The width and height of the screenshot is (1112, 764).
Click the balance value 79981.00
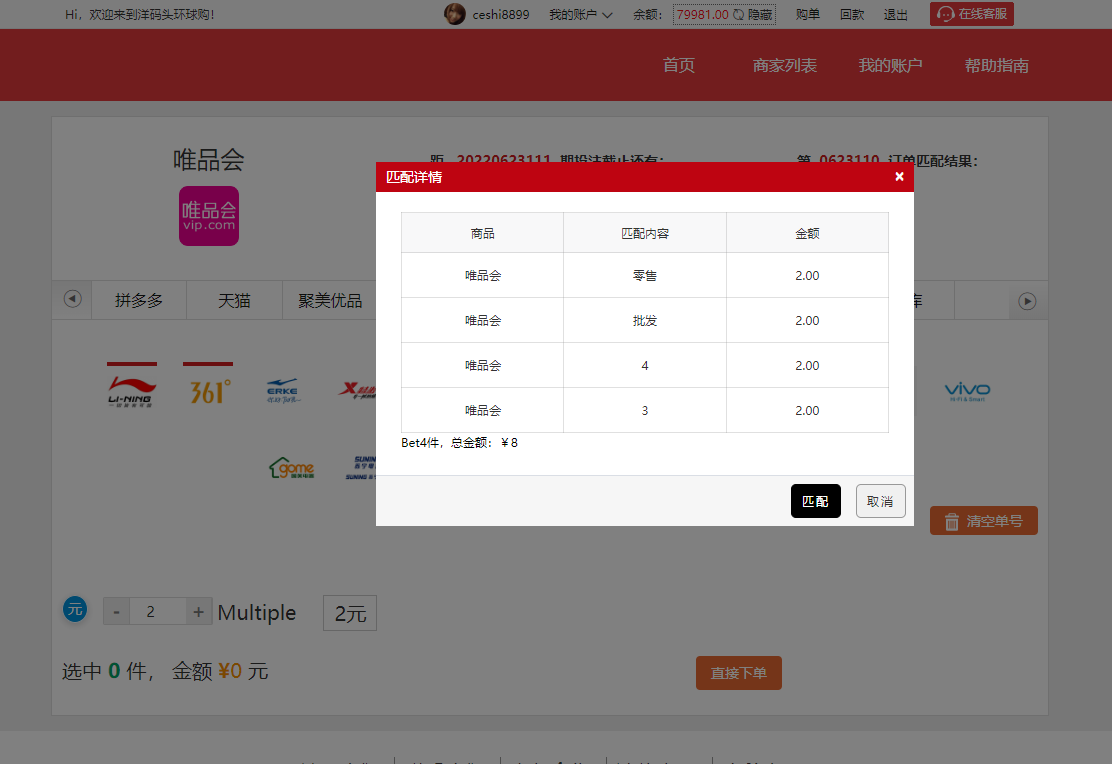click(702, 14)
